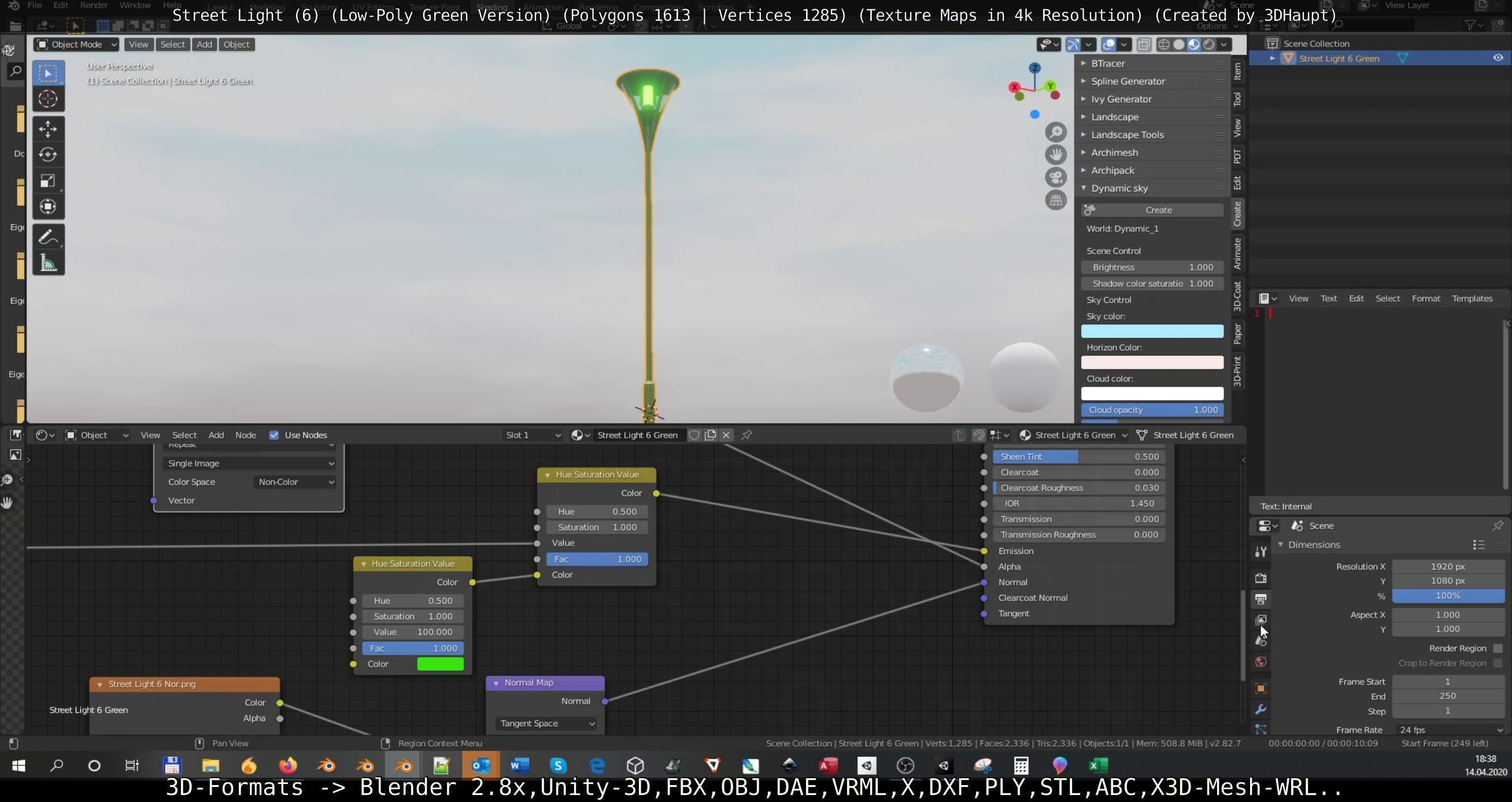This screenshot has width=1512, height=802.
Task: Switch to rendered viewport shading
Action: pyautogui.click(x=1208, y=45)
